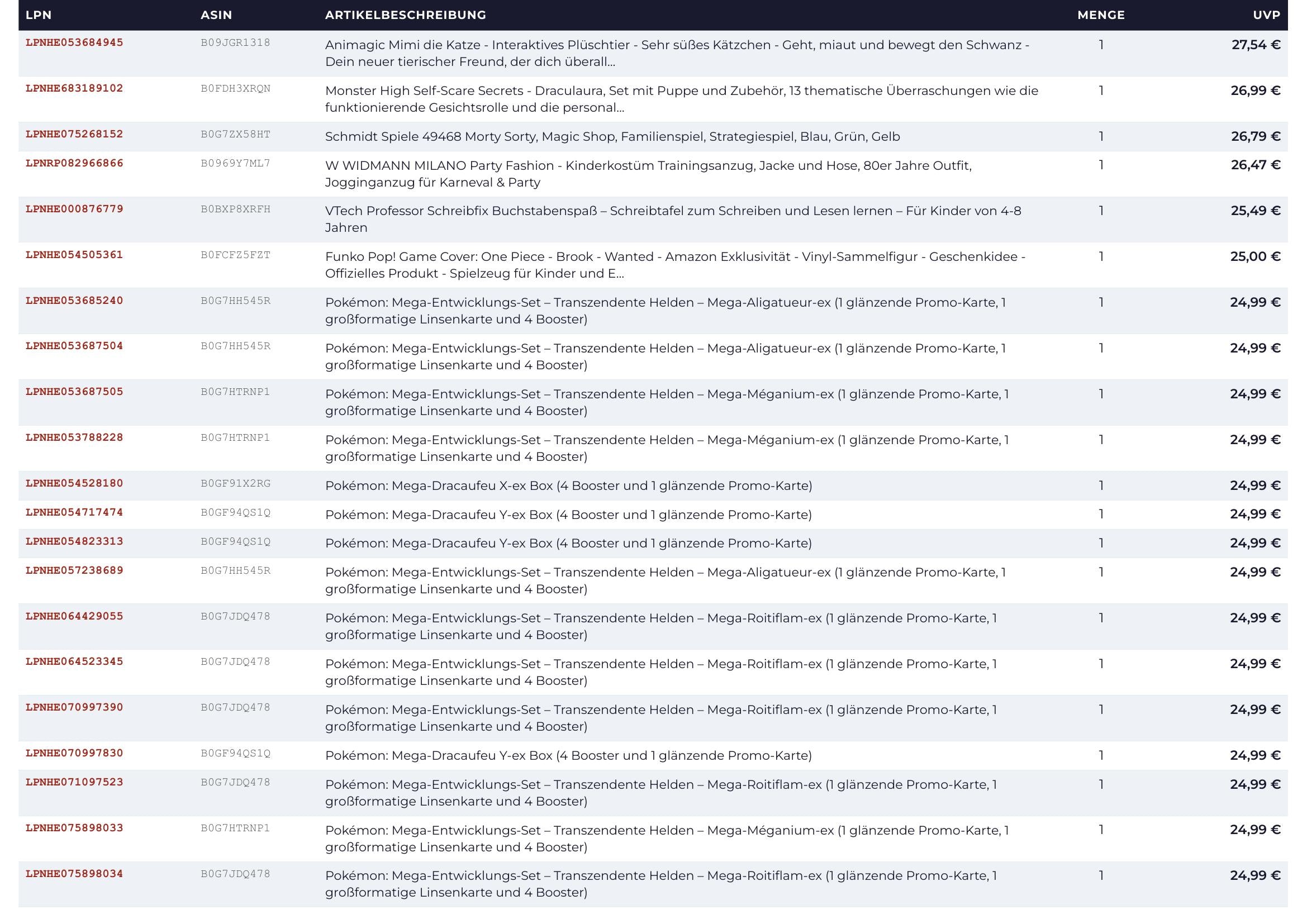Click the price 26,79 €
This screenshot has height=924, width=1307.
(x=1256, y=136)
